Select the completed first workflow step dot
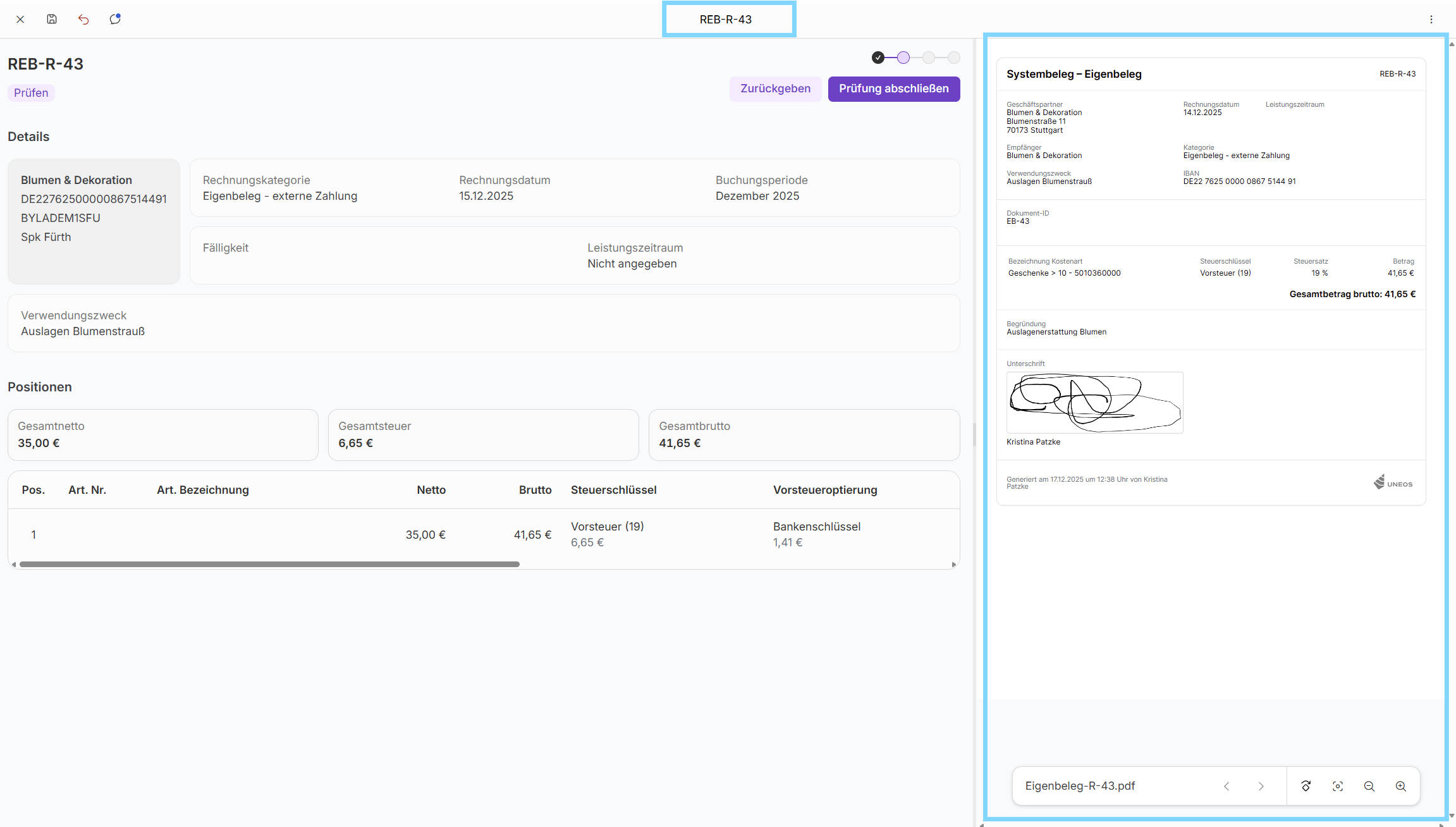Image resolution: width=1456 pixels, height=827 pixels. (878, 58)
